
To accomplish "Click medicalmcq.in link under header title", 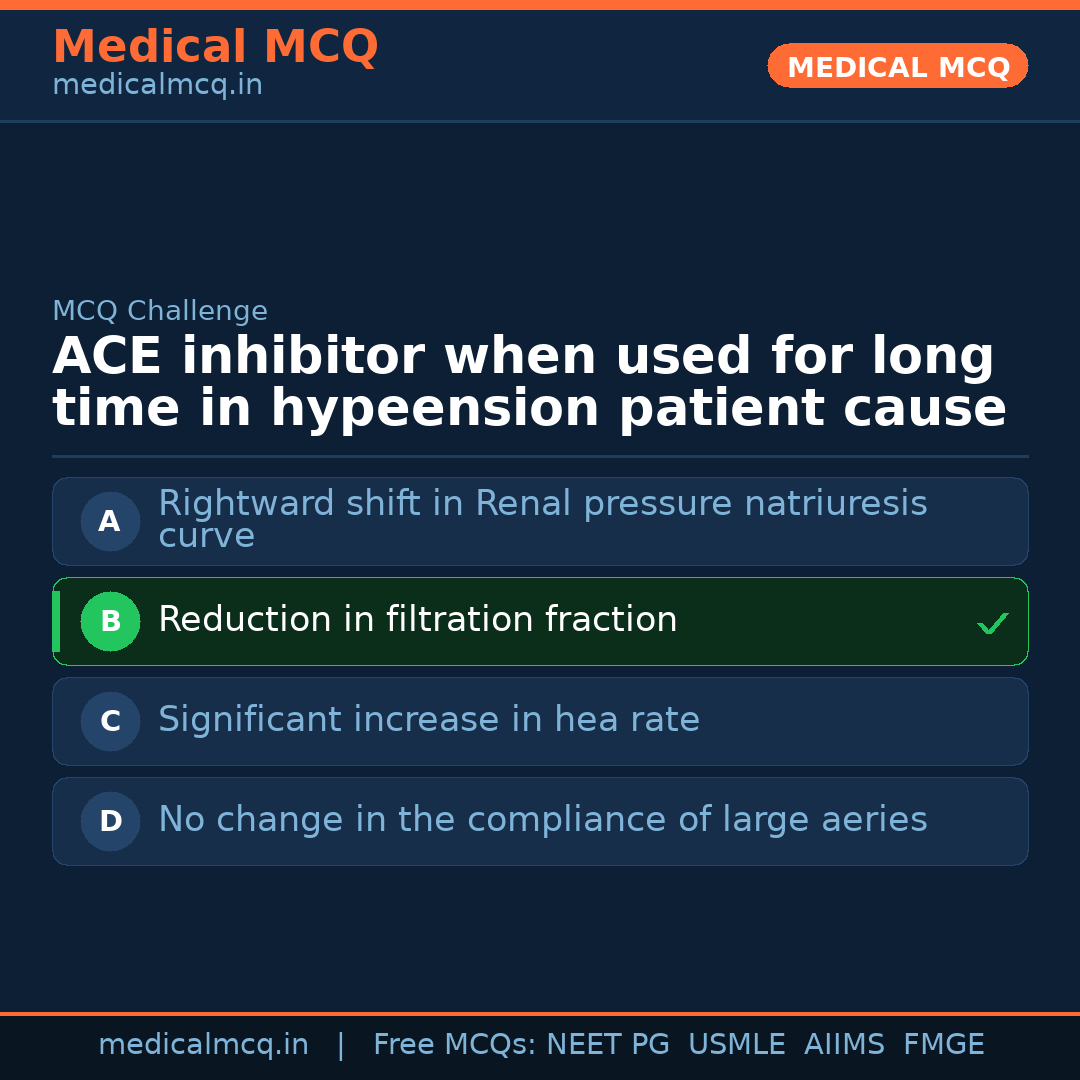I will click(157, 86).
